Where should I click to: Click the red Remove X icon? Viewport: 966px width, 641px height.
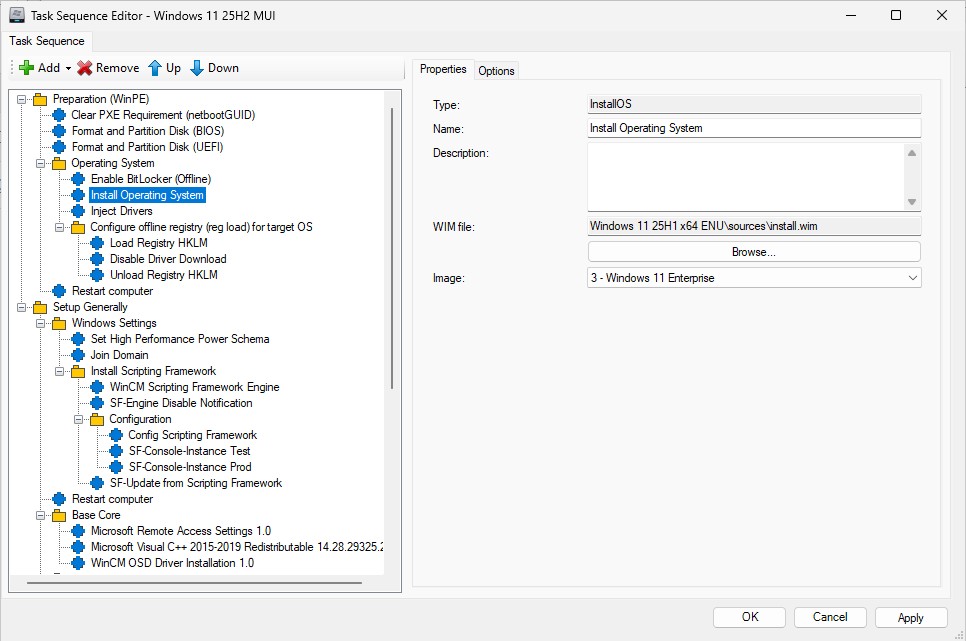pyautogui.click(x=85, y=68)
